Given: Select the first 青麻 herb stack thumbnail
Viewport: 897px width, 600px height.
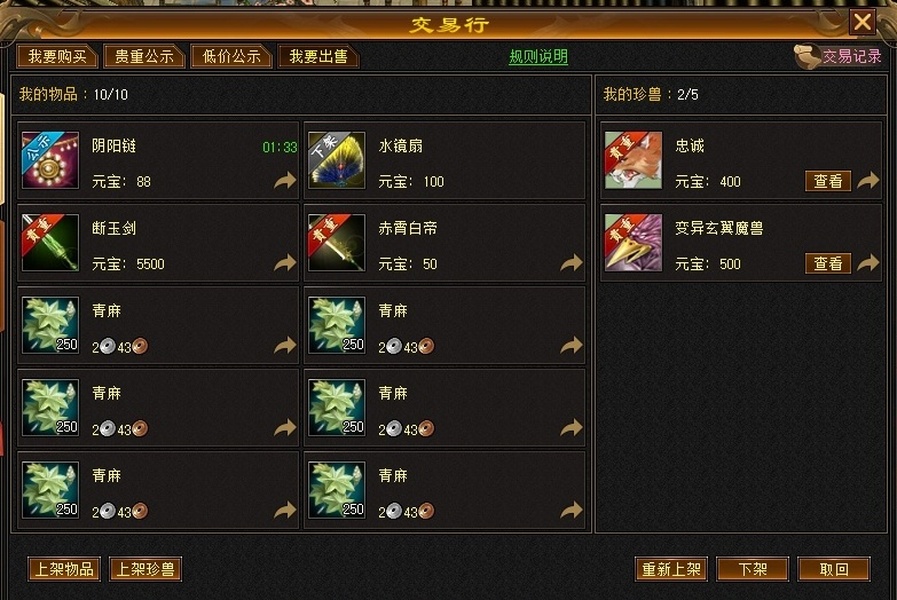Looking at the screenshot, I should pos(50,325).
